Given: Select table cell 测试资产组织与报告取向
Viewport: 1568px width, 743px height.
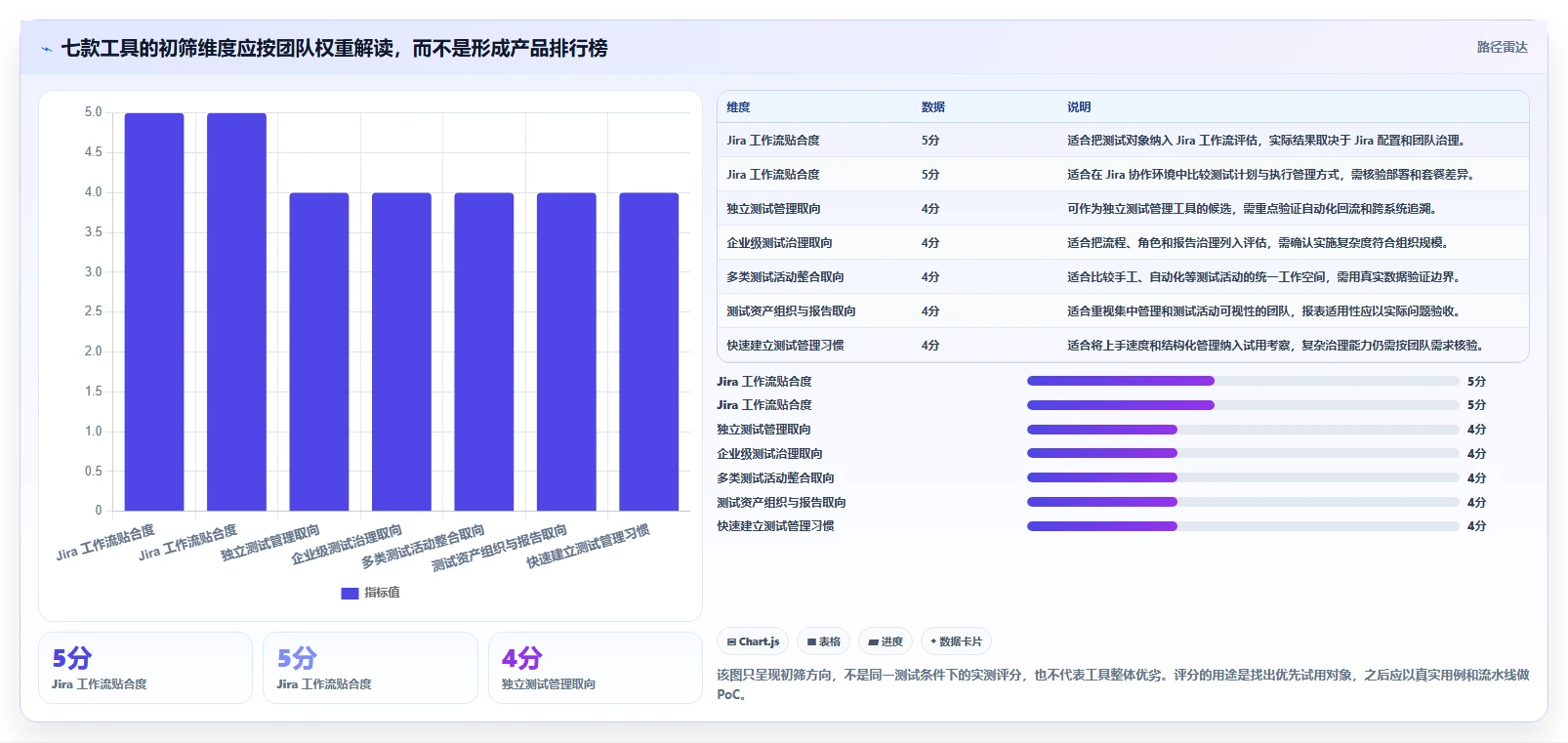Looking at the screenshot, I should click(791, 311).
